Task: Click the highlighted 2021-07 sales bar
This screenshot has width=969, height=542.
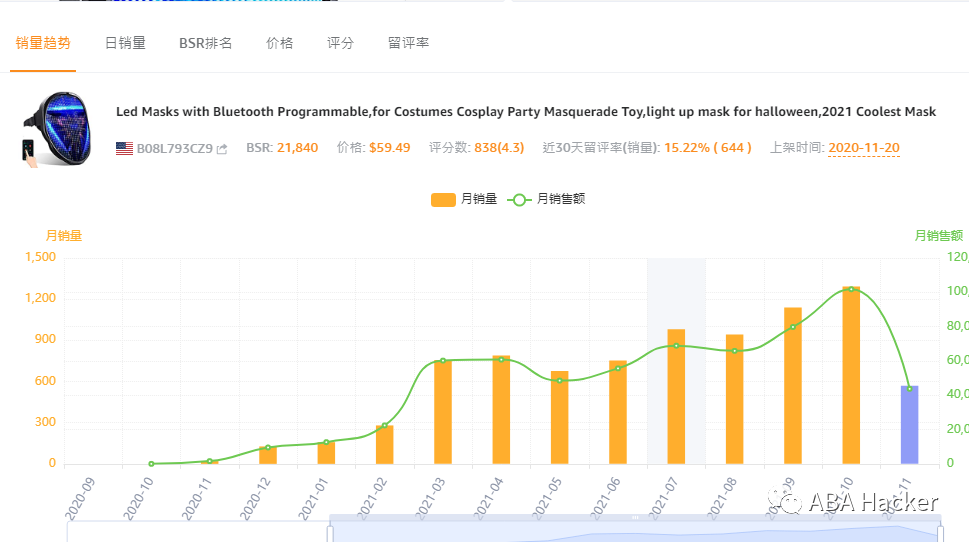Action: coord(676,396)
